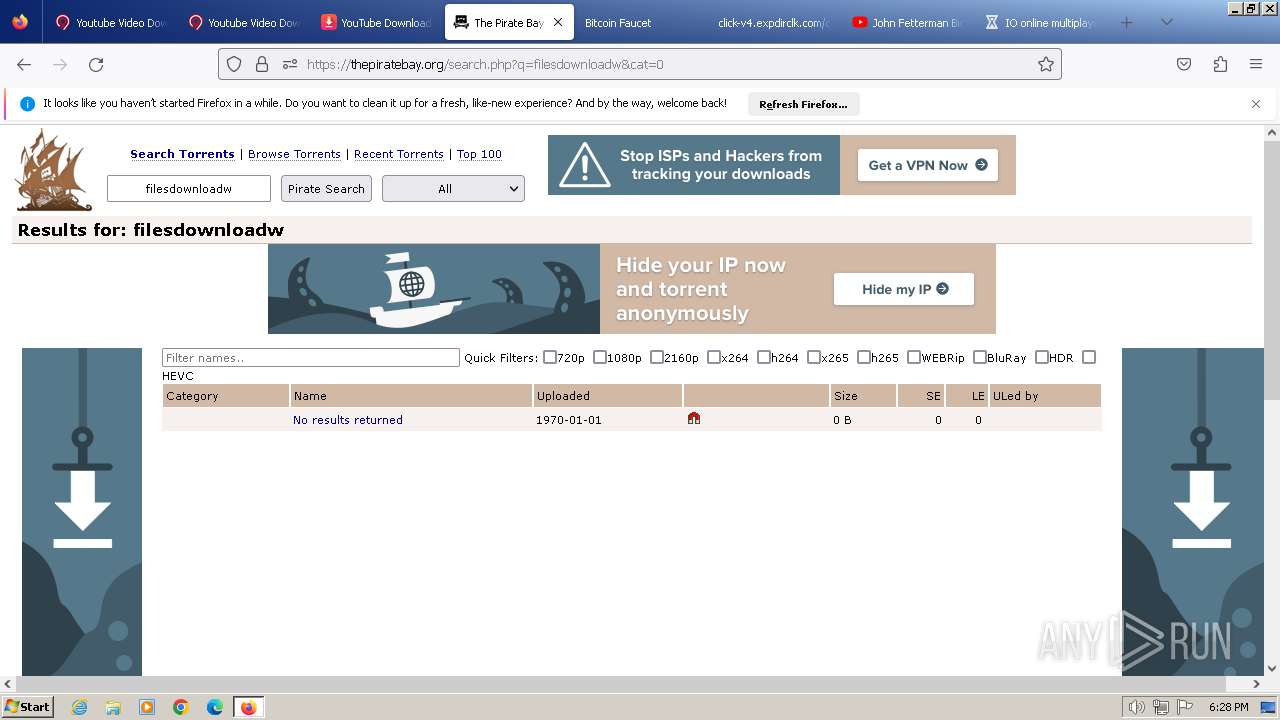Launch the media player taskbar icon
1280x720 pixels.
(x=147, y=707)
